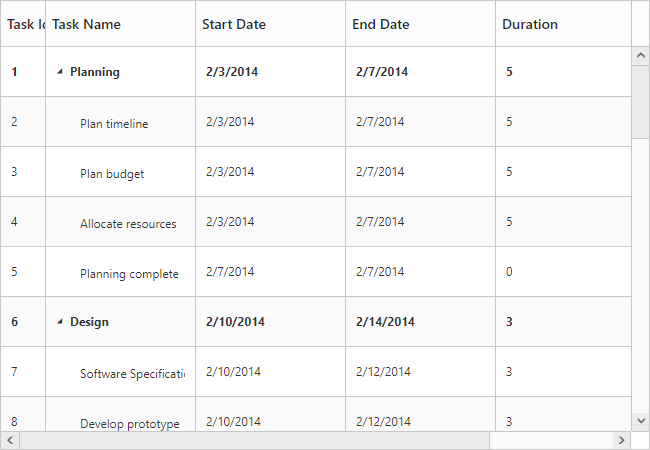Collapse the Design task group

[x=59, y=322]
